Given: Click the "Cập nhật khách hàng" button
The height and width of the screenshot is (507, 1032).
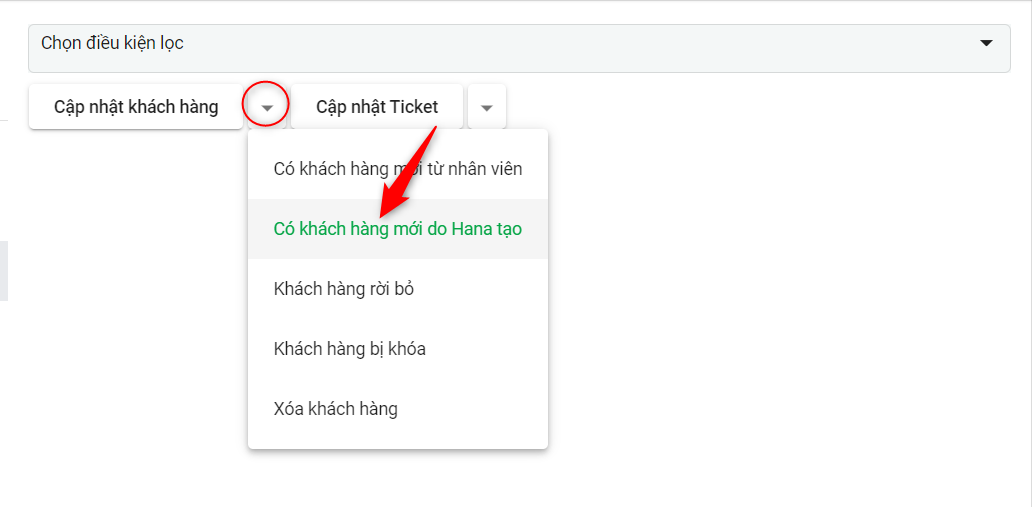Looking at the screenshot, I should [136, 107].
